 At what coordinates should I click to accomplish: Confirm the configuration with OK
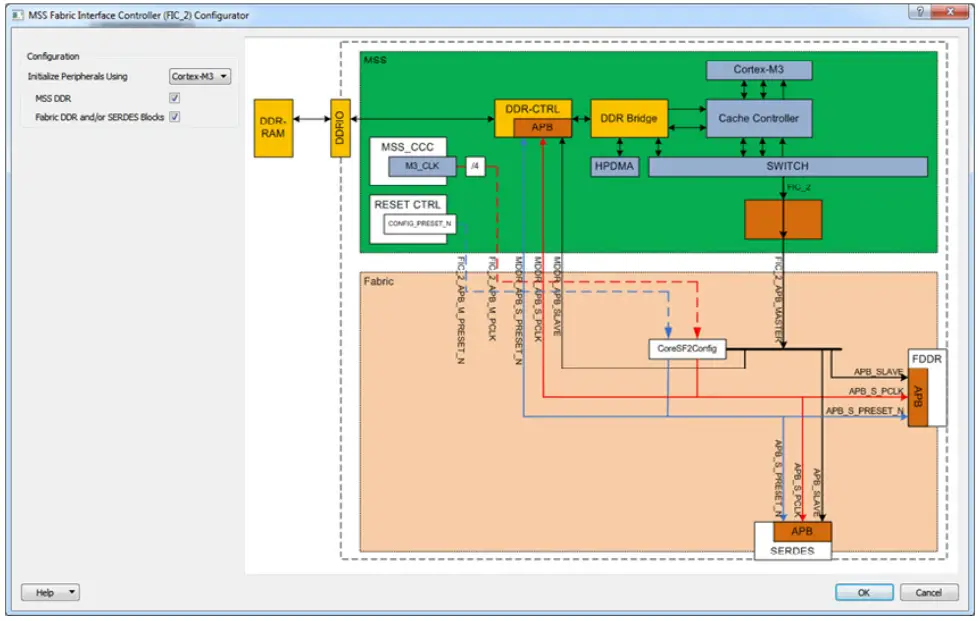point(862,592)
